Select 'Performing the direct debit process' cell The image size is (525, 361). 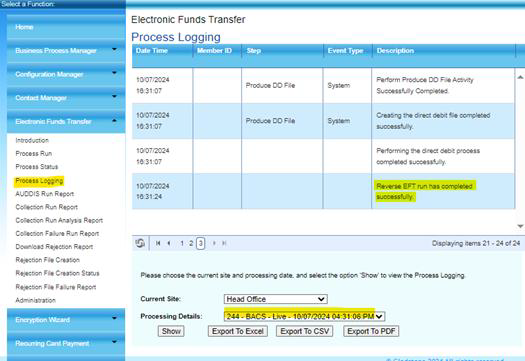[x=443, y=156]
